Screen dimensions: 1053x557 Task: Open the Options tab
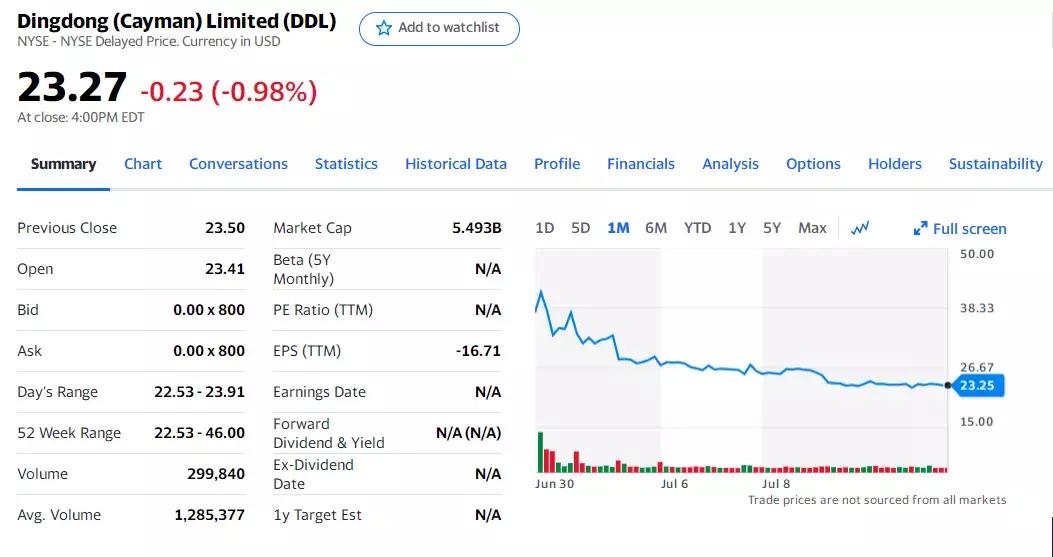(x=813, y=164)
